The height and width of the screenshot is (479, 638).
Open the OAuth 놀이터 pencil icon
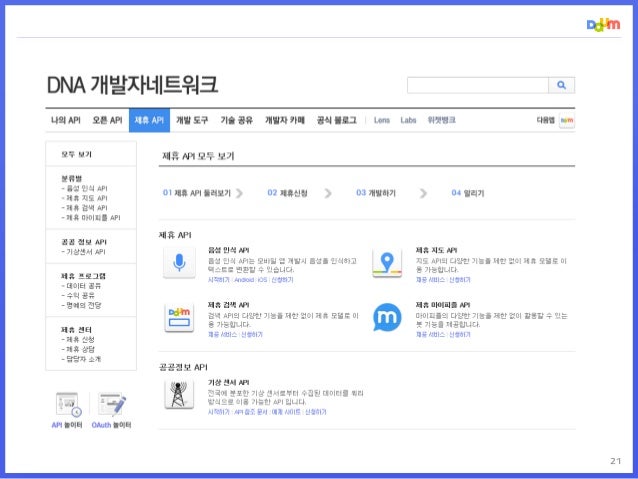tap(112, 405)
